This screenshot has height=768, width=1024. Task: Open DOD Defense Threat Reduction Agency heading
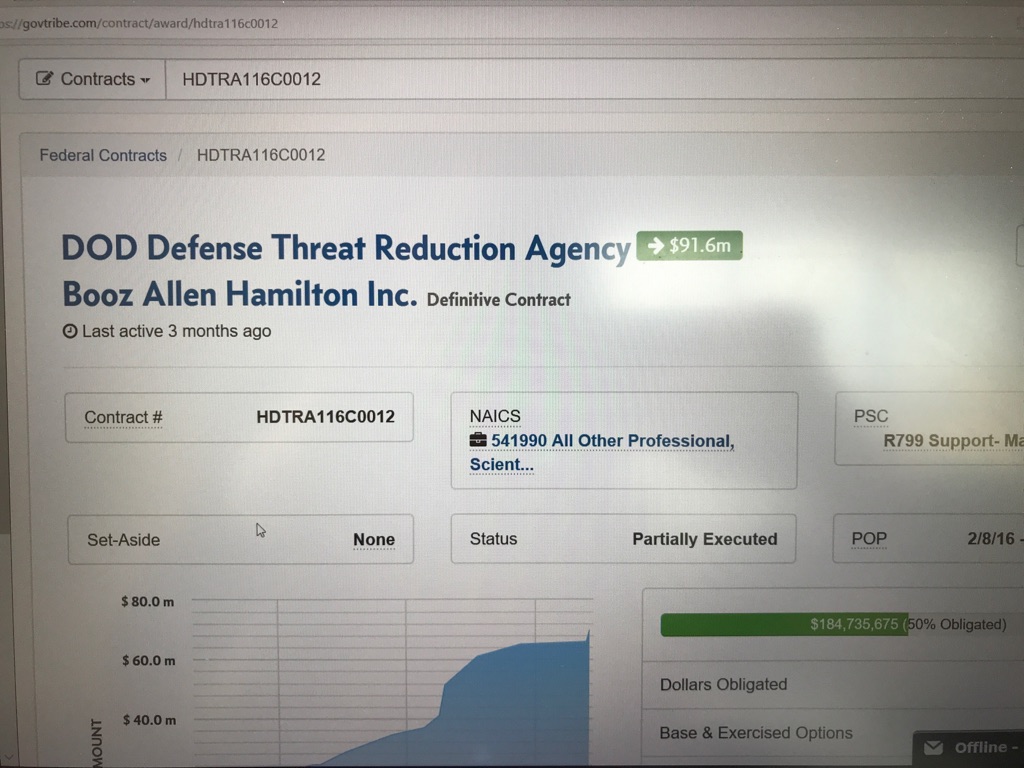[345, 248]
